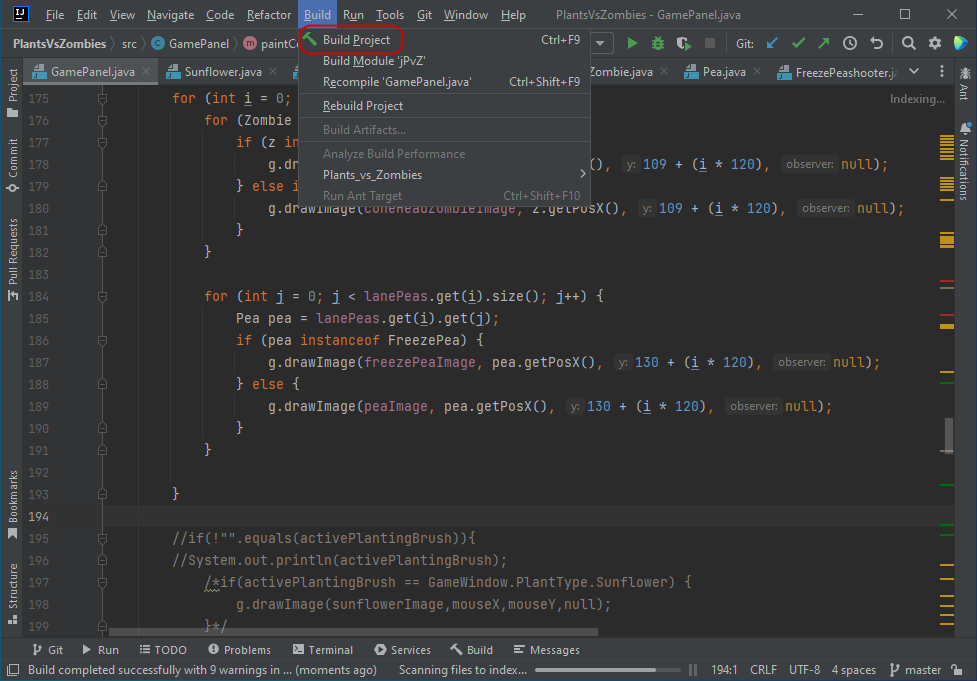Open Problems tool window

click(240, 650)
